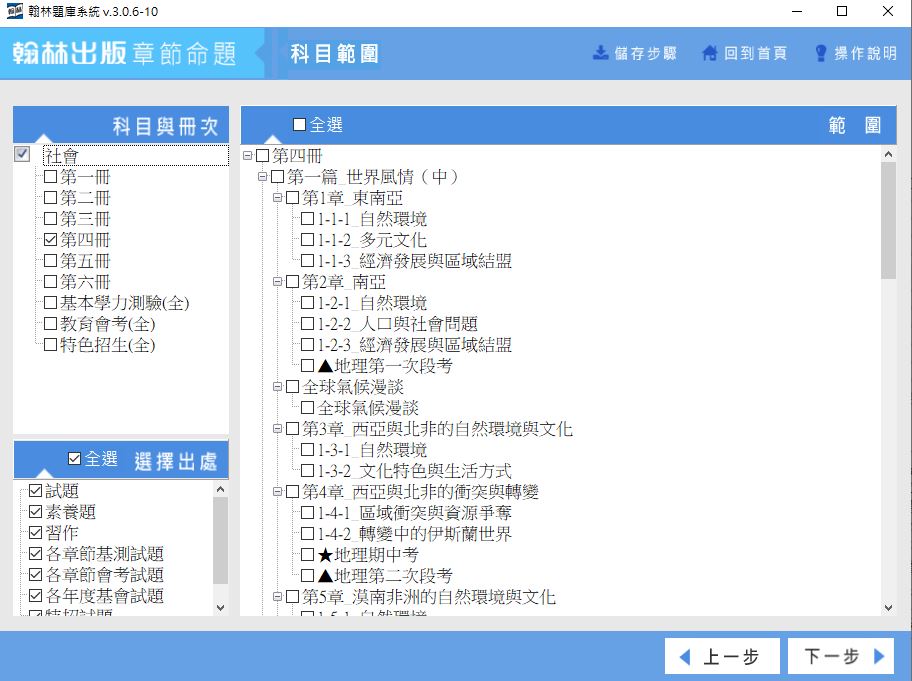Screen dimensions: 912x681
Task: Select 第三冊 in 科目與冊次 list
Action: click(x=85, y=218)
